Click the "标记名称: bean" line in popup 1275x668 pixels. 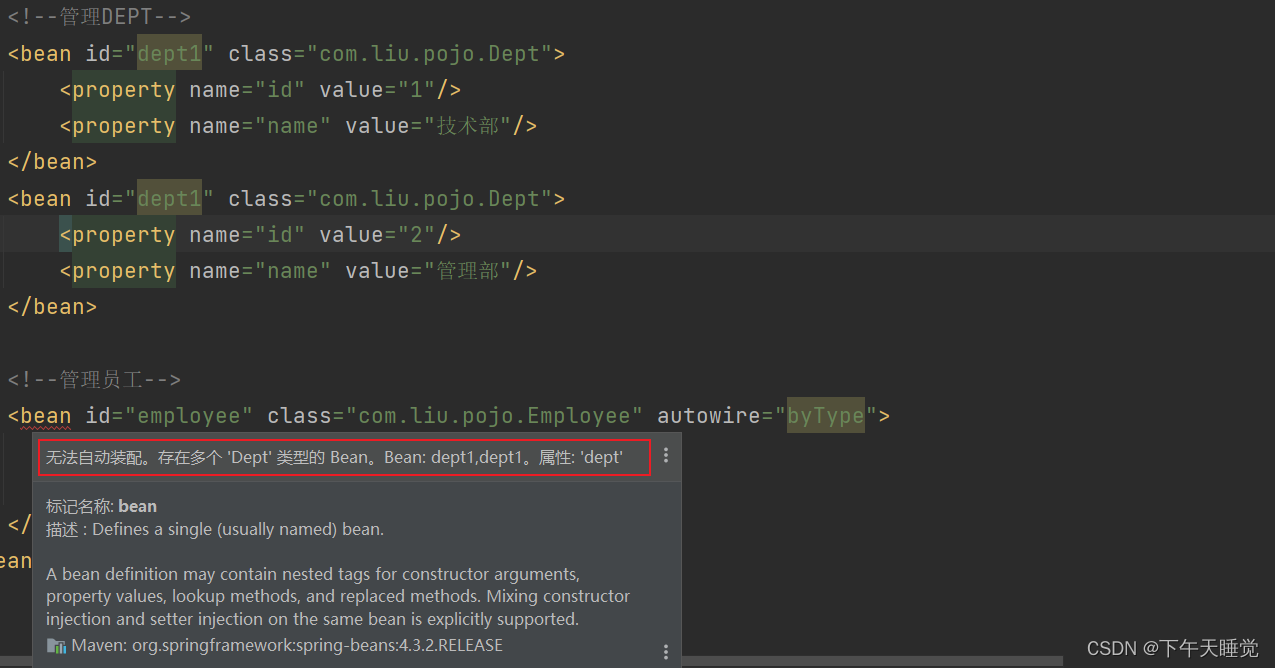point(101,506)
